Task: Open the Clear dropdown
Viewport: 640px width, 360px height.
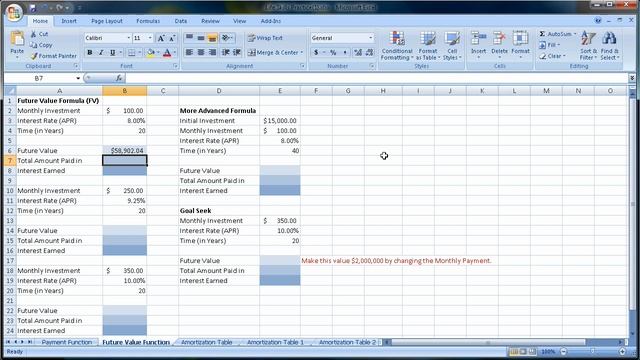Action: [553, 56]
